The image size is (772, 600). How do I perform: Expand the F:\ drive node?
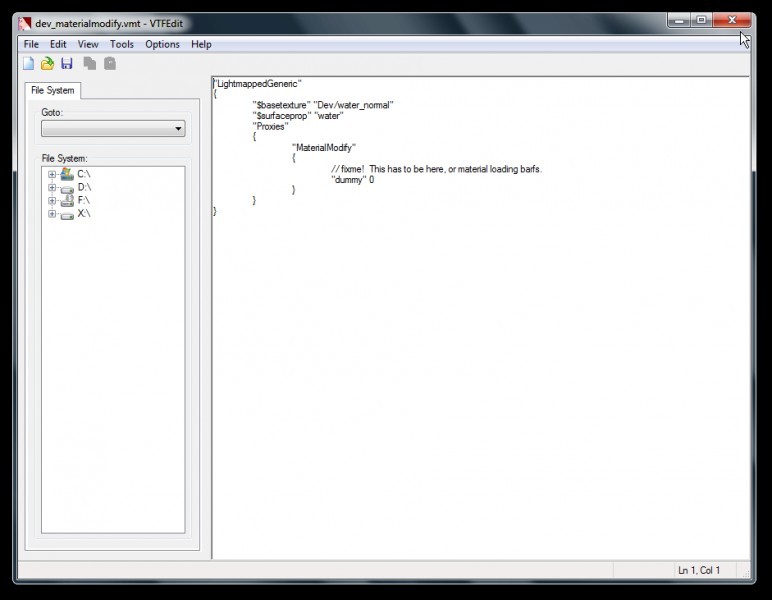52,201
